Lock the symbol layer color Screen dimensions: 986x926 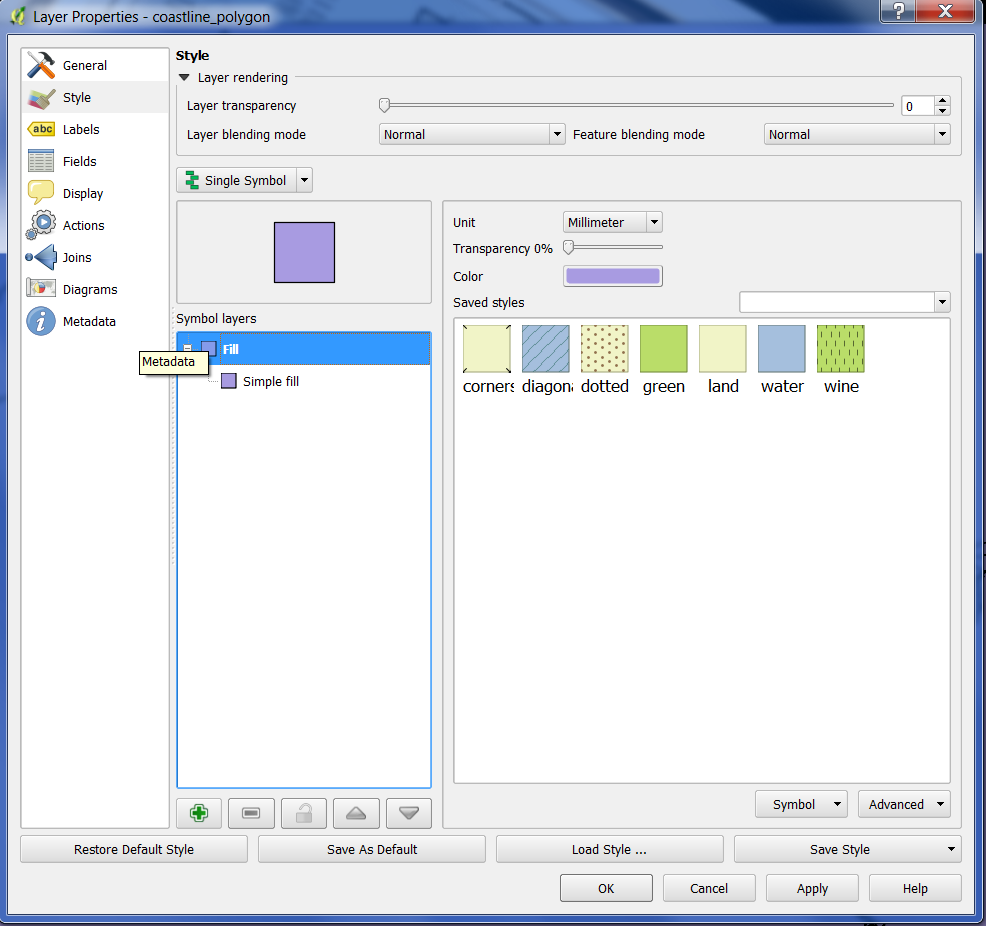(x=304, y=814)
